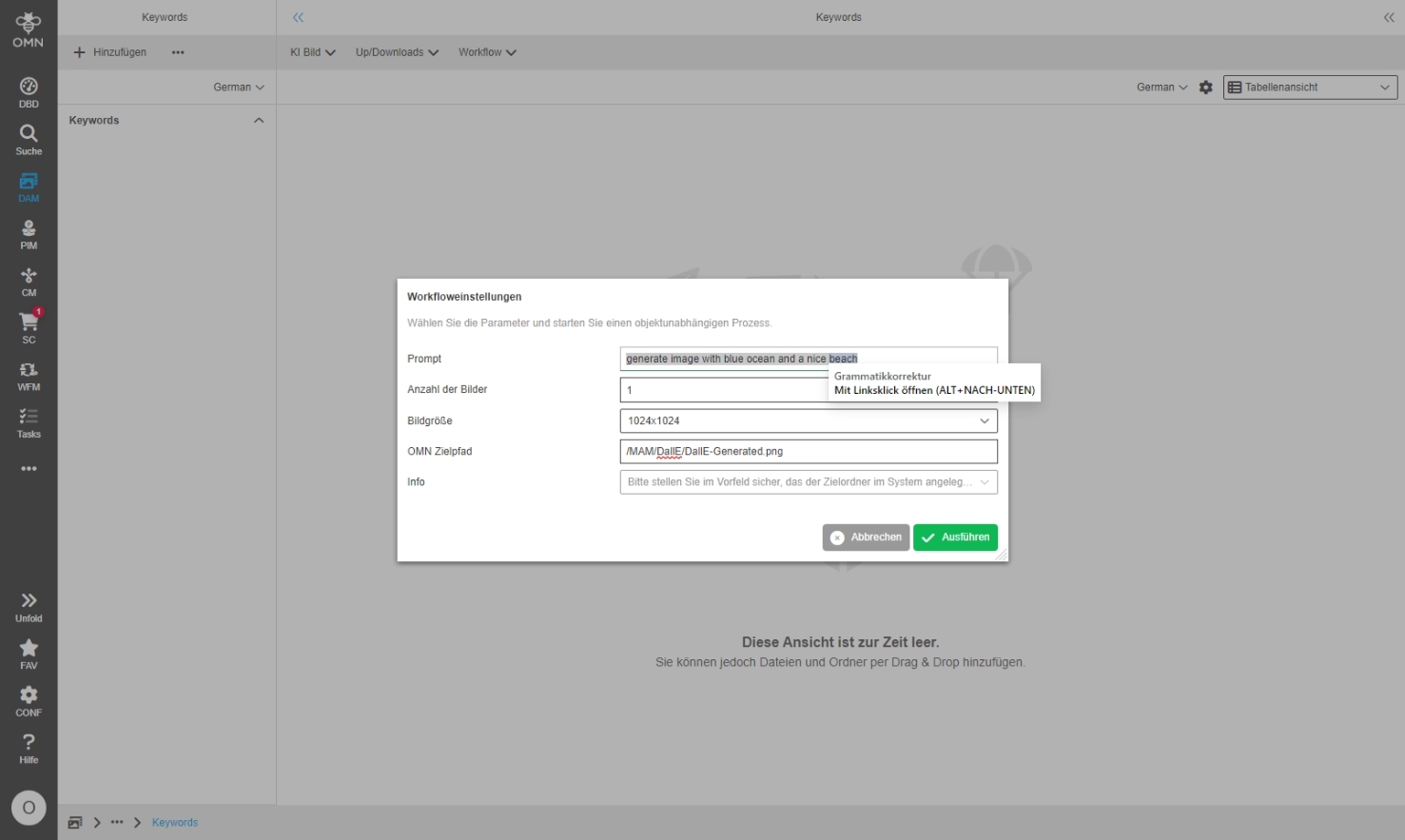The image size is (1405, 840).
Task: Click Ausführen to run workflow
Action: [955, 537]
